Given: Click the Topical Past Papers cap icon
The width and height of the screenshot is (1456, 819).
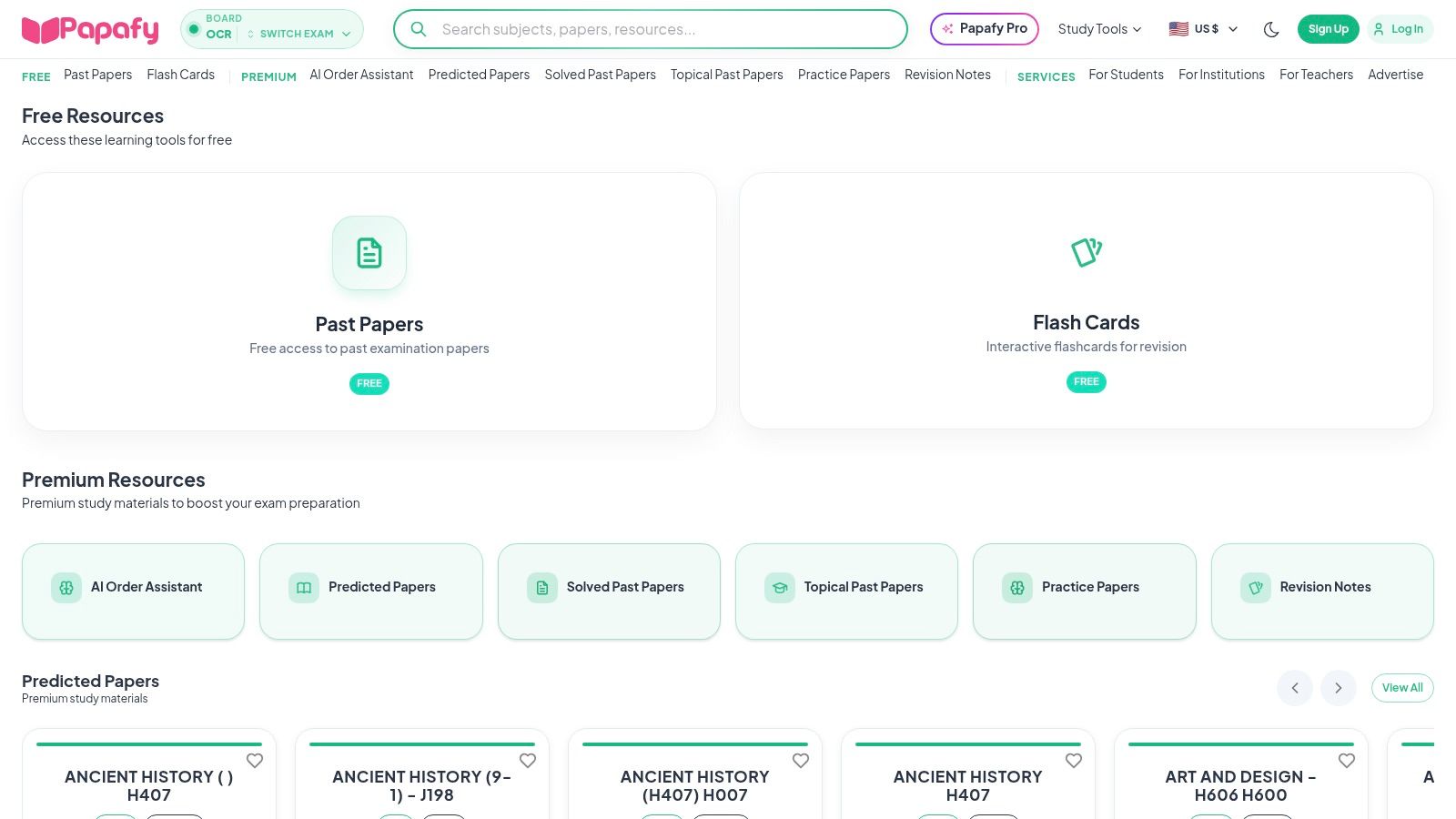Looking at the screenshot, I should (780, 588).
